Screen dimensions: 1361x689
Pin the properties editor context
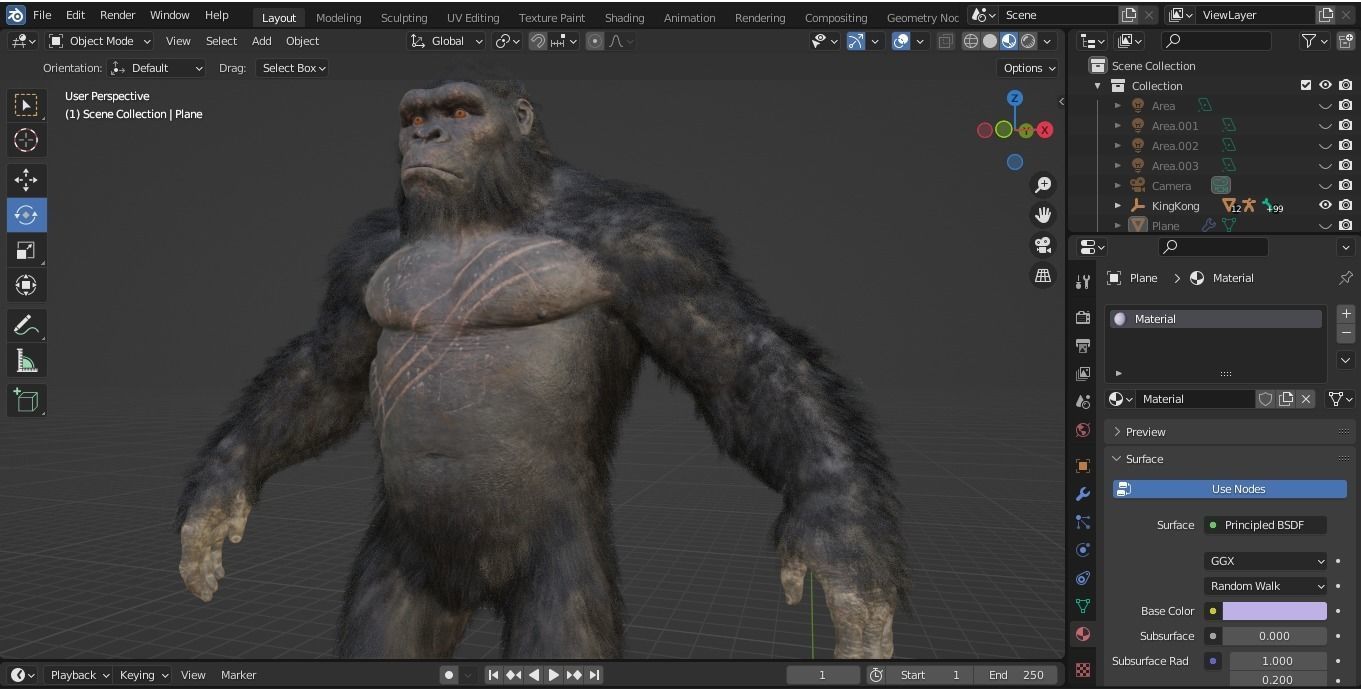pos(1345,278)
